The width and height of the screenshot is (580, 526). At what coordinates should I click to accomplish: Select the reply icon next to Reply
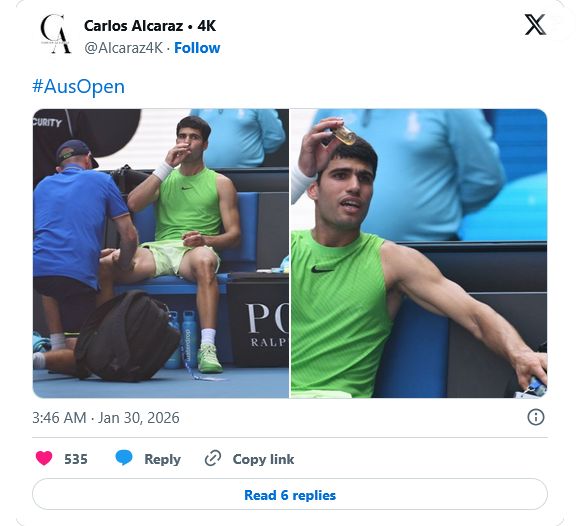click(x=124, y=458)
